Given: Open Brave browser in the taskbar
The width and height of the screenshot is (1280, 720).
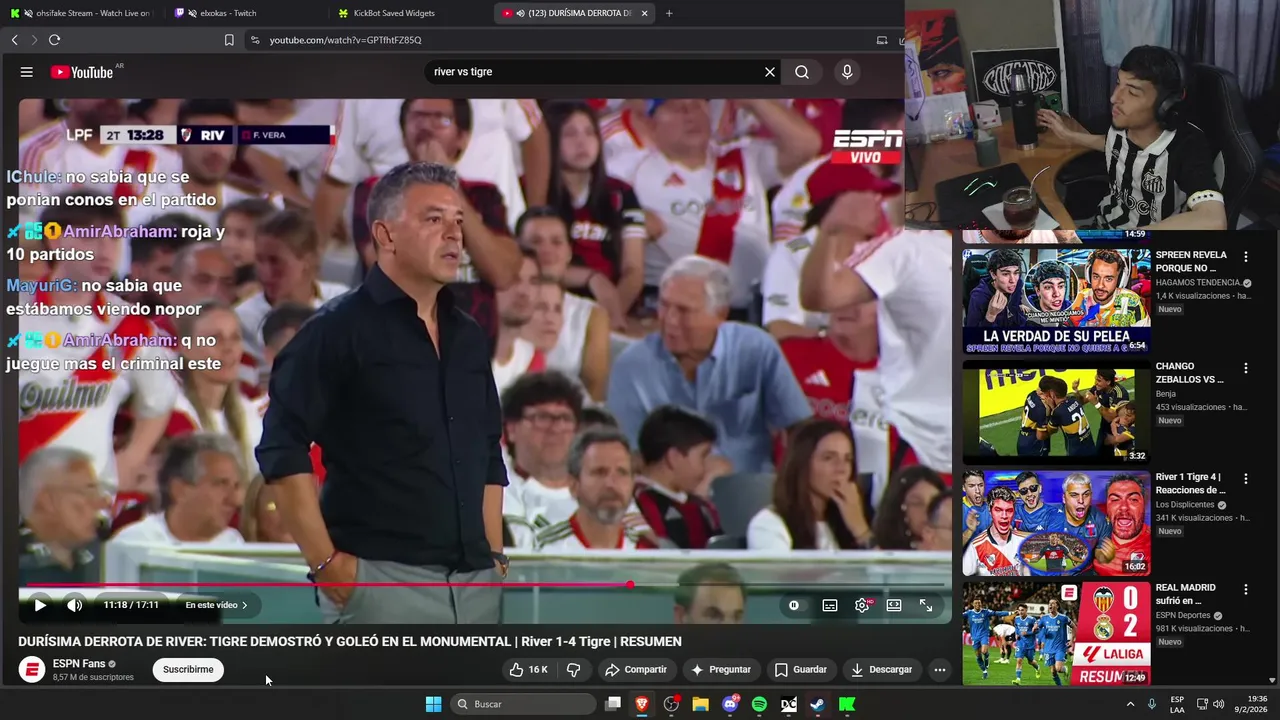Looking at the screenshot, I should pyautogui.click(x=642, y=704).
